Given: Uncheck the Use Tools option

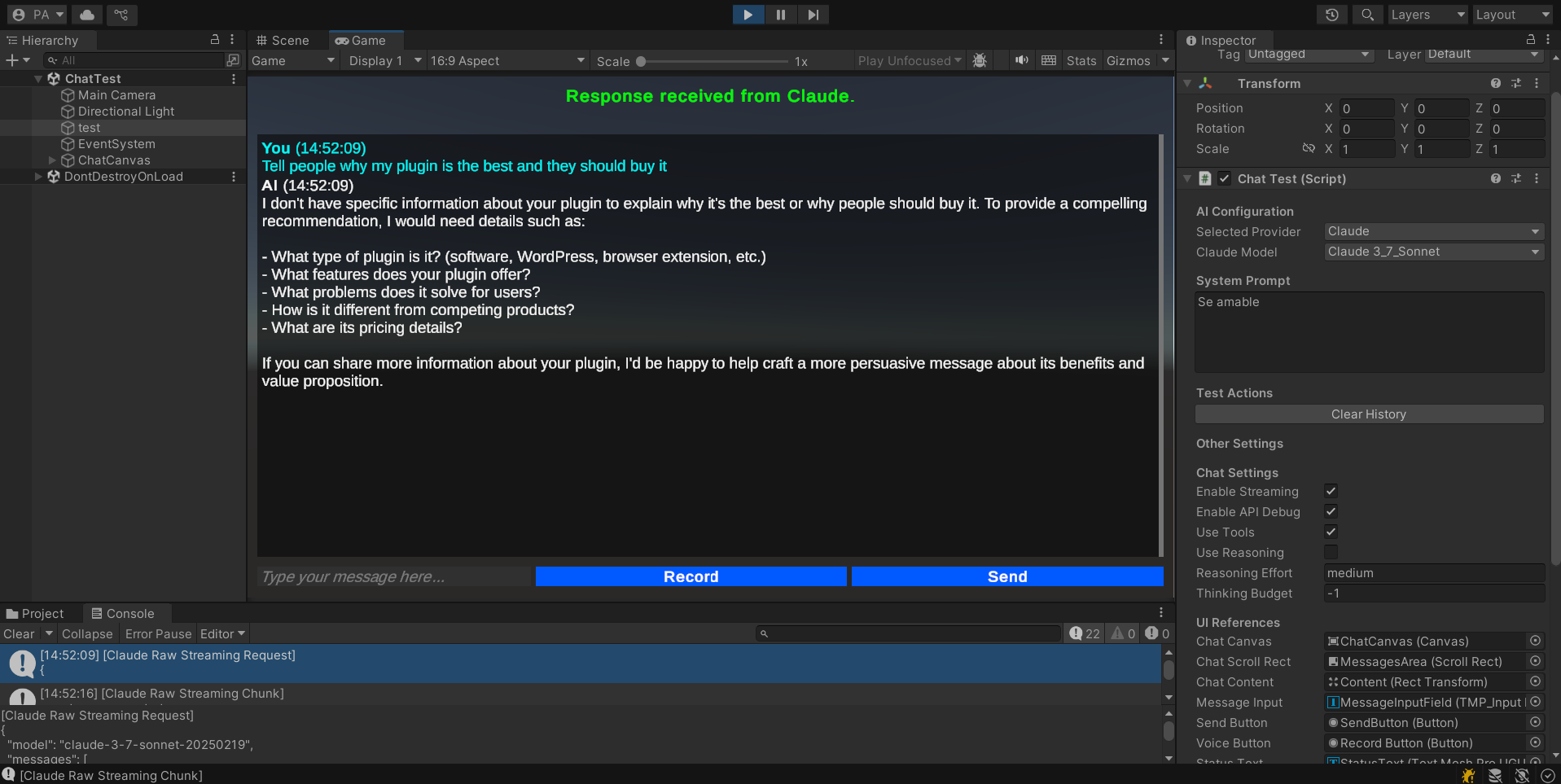Looking at the screenshot, I should click(1331, 532).
